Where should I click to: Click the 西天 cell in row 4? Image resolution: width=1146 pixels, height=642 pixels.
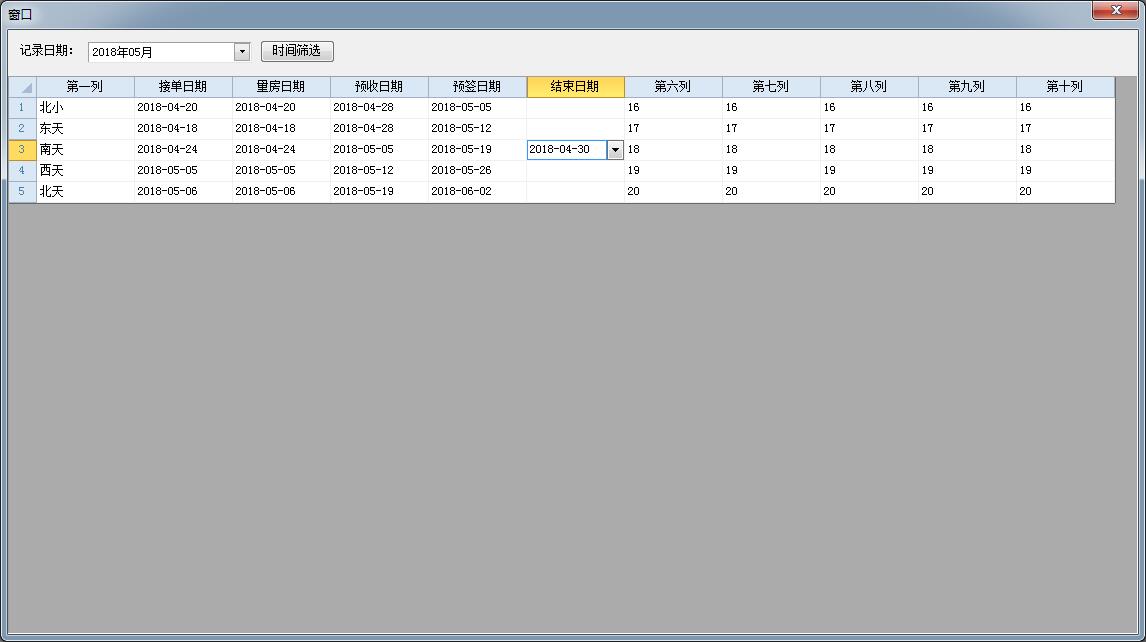click(x=85, y=170)
